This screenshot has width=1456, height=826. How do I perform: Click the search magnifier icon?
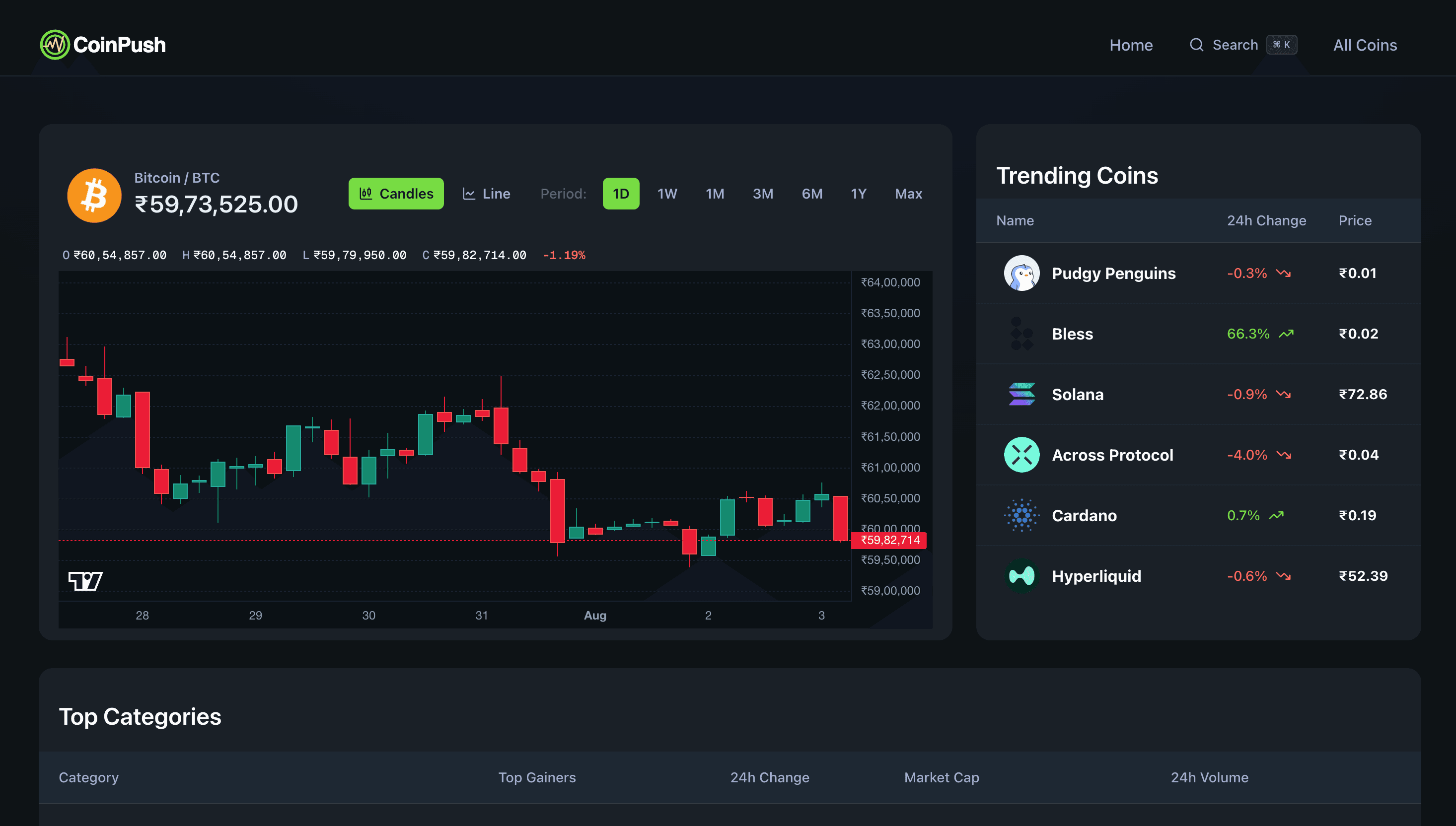point(1196,45)
